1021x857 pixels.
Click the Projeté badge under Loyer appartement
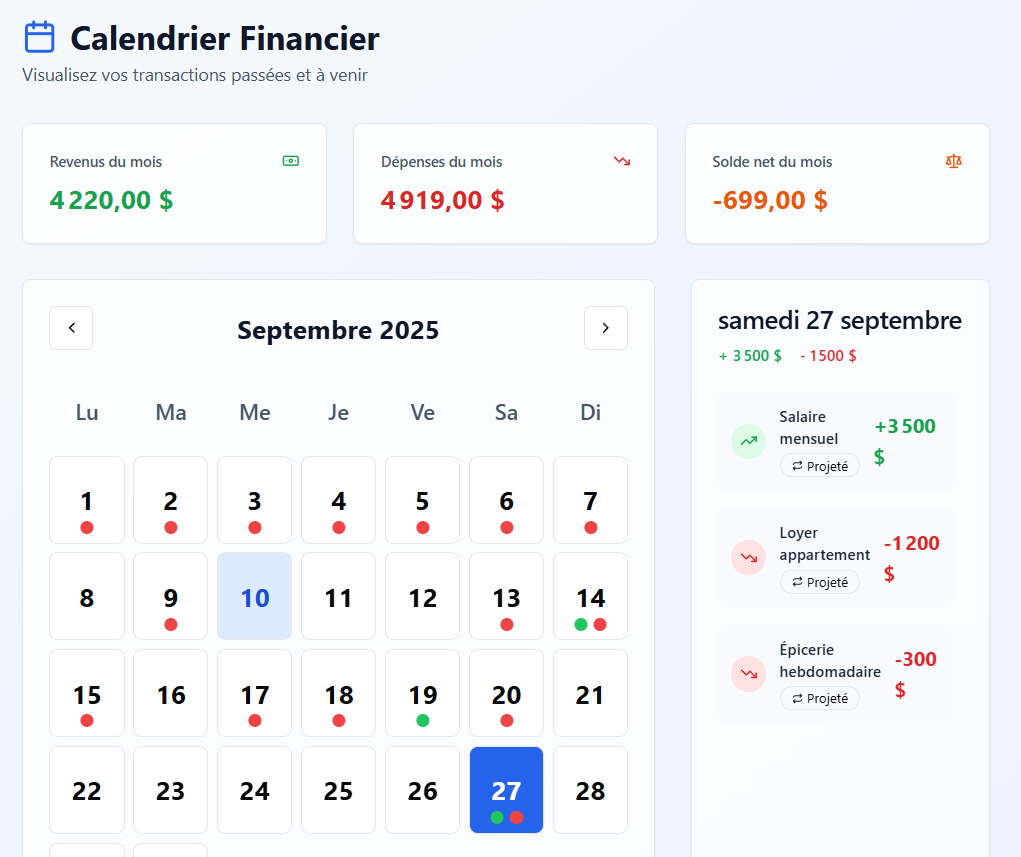coord(820,582)
